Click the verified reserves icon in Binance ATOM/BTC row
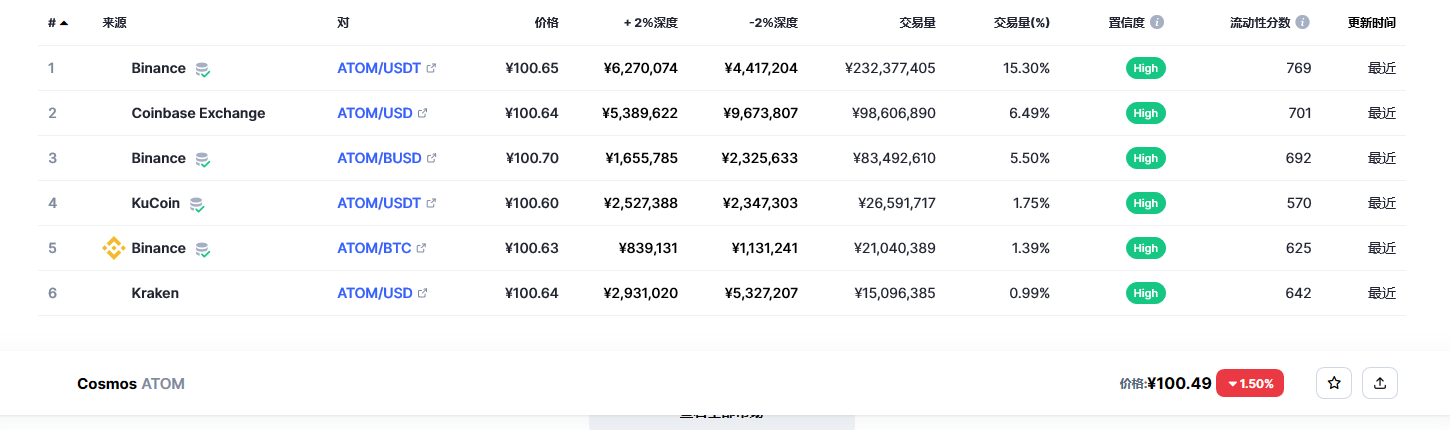1450x430 pixels. 203,249
